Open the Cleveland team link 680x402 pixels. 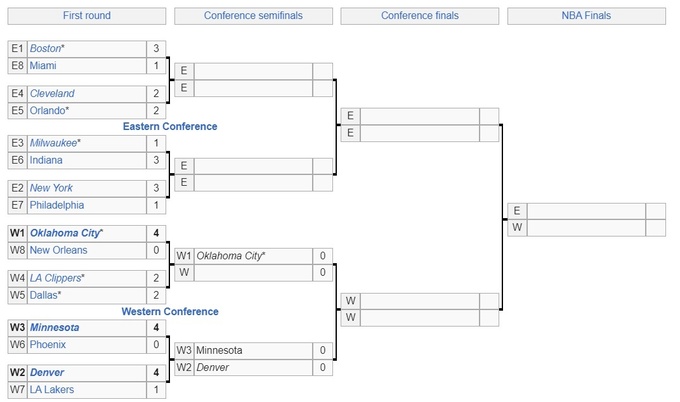pos(52,94)
